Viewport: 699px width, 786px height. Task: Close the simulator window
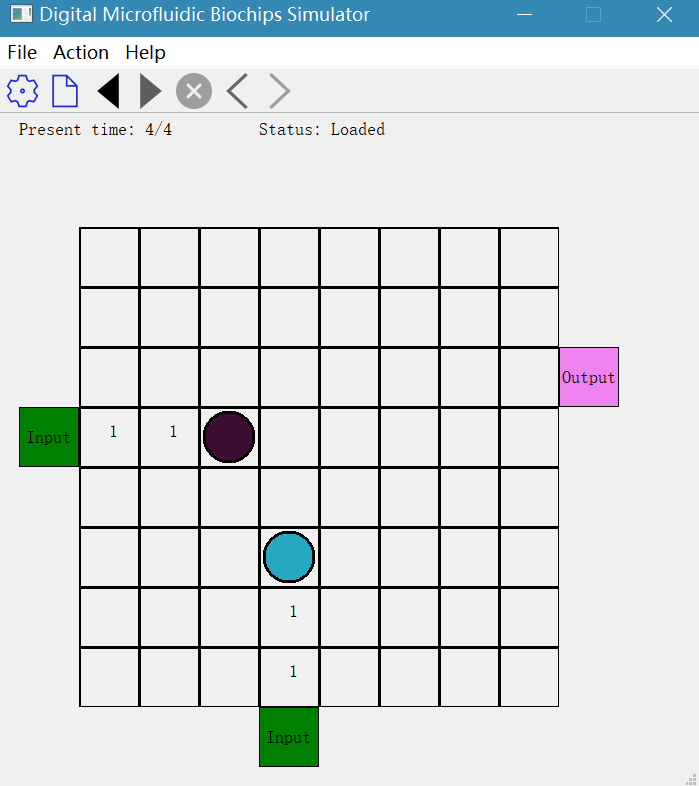click(x=664, y=15)
